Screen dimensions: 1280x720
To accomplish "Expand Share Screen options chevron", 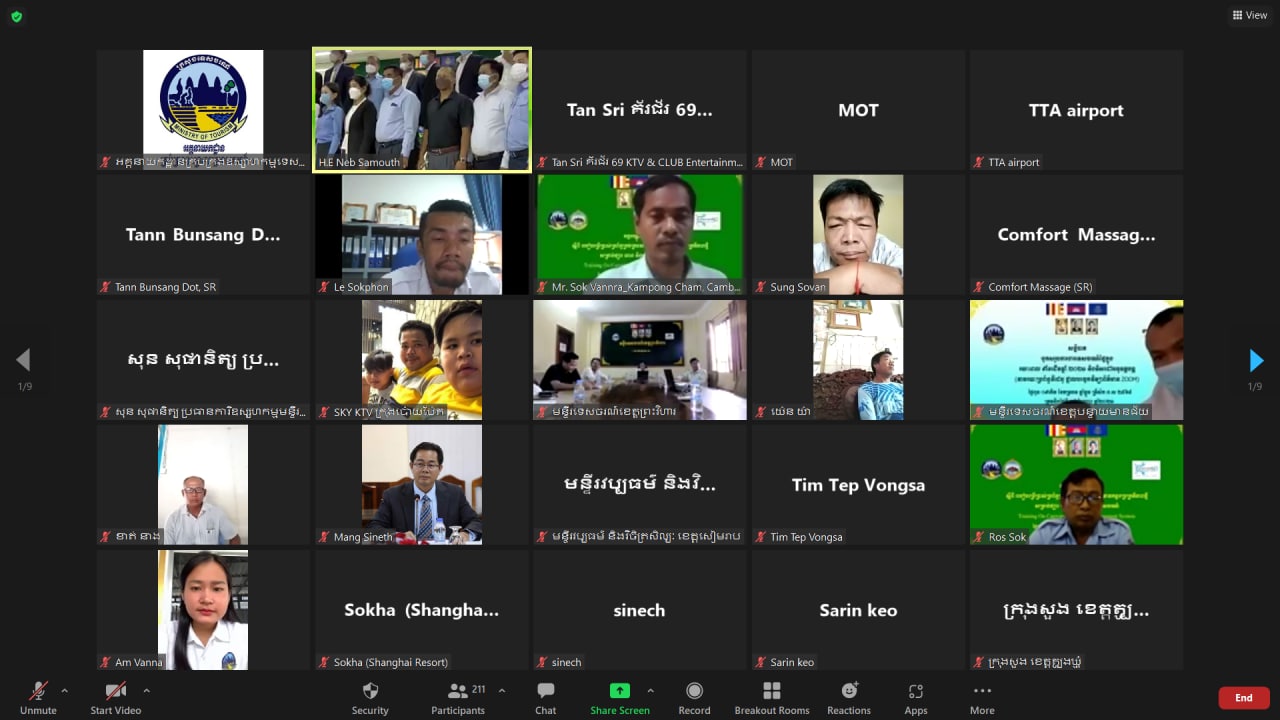I will point(650,690).
